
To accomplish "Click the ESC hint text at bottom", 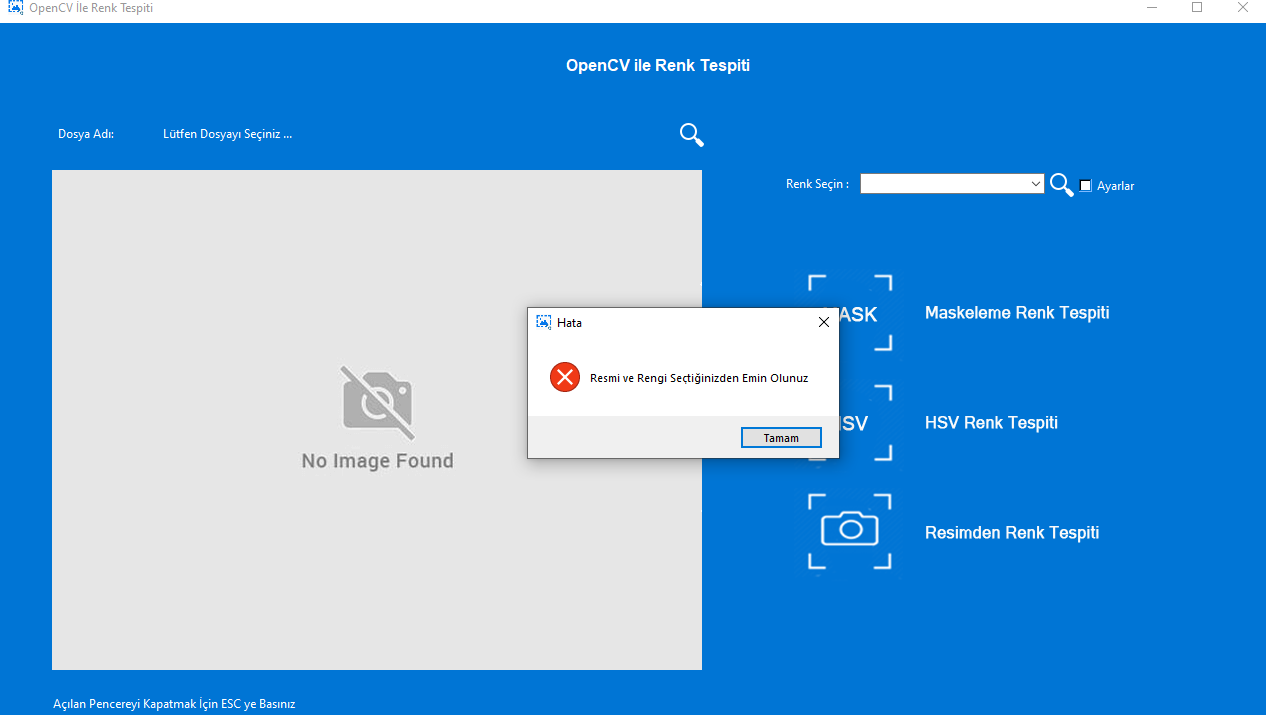I will point(174,704).
